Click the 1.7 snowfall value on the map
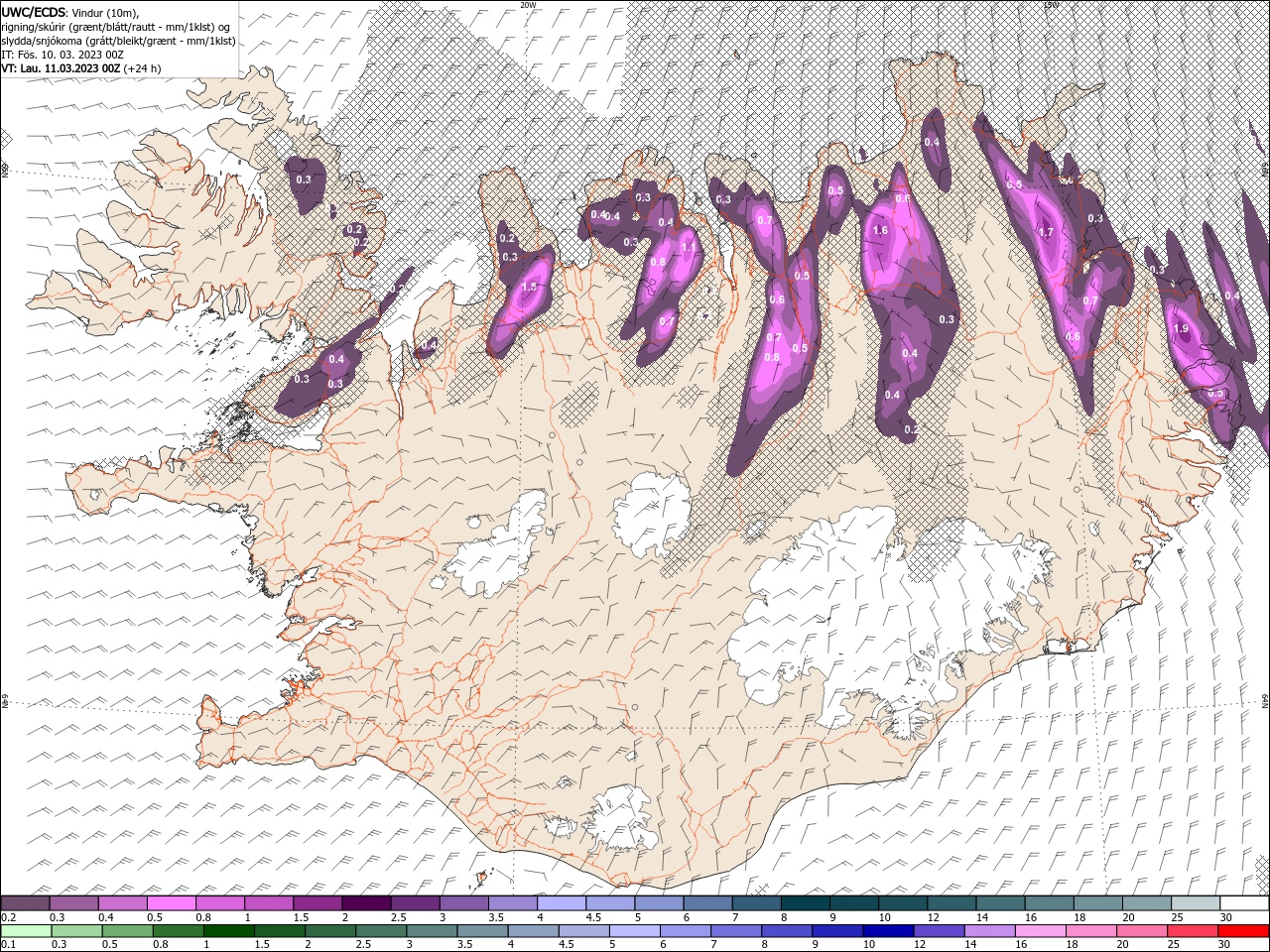 pos(1045,232)
